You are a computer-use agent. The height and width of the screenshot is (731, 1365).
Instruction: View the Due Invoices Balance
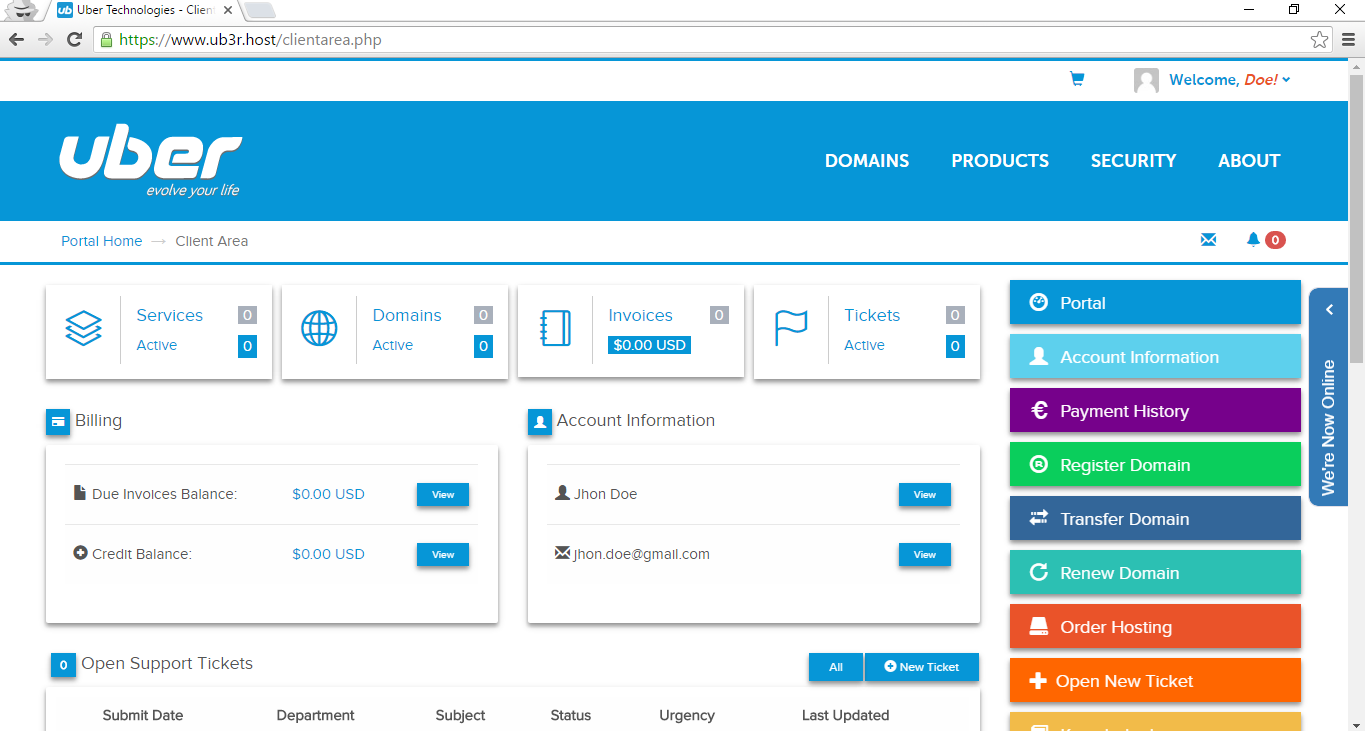point(442,495)
